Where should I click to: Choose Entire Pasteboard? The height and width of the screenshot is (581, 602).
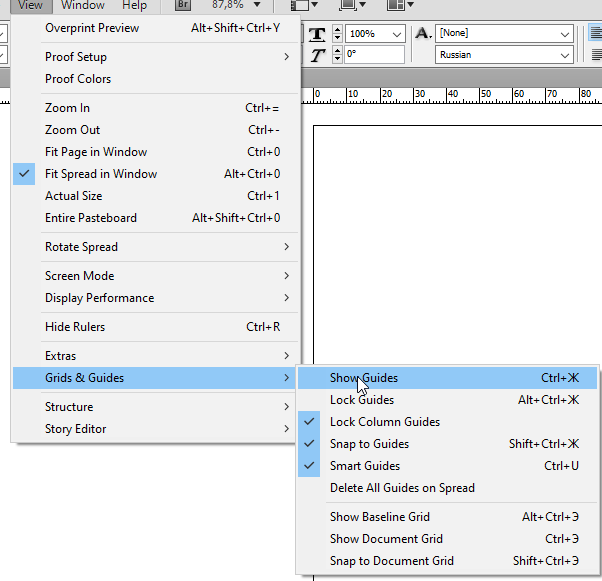coord(156,218)
